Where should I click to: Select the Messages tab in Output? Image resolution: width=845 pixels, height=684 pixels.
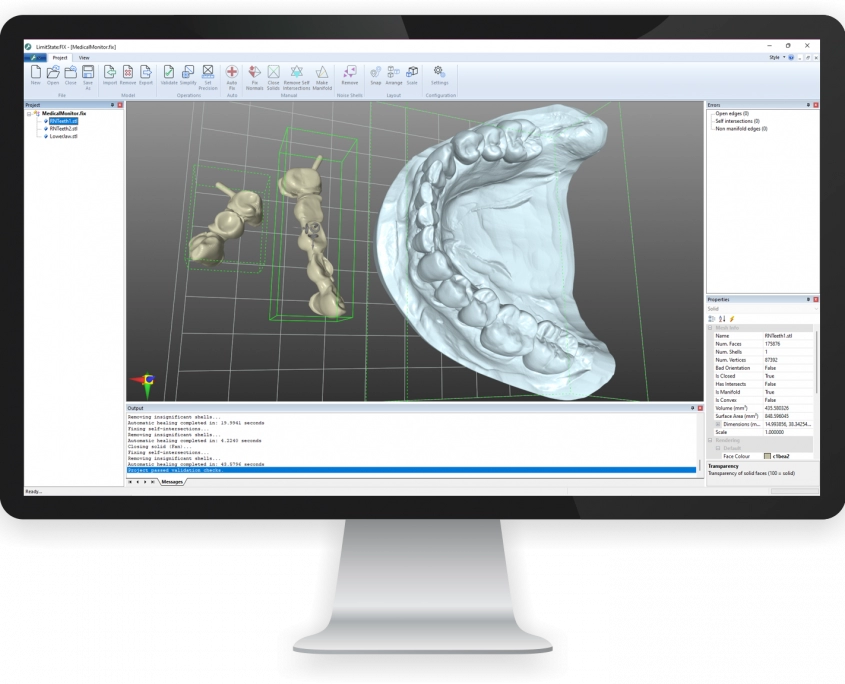point(172,482)
